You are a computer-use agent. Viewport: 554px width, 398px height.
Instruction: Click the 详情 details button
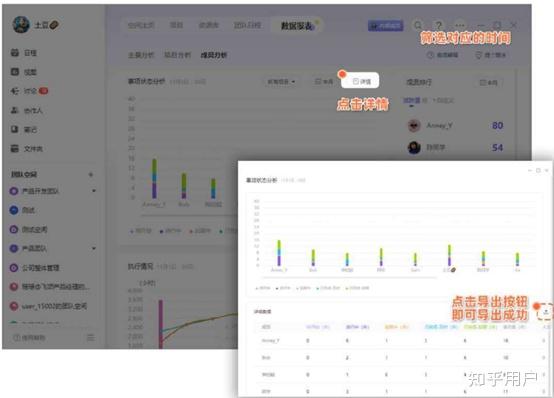[x=361, y=81]
